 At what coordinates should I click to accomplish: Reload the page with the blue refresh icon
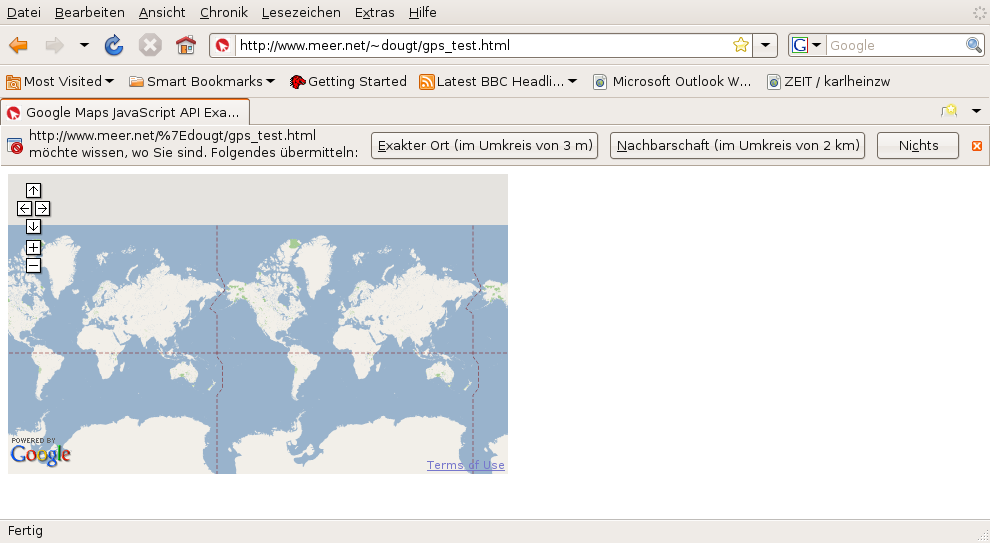(114, 45)
